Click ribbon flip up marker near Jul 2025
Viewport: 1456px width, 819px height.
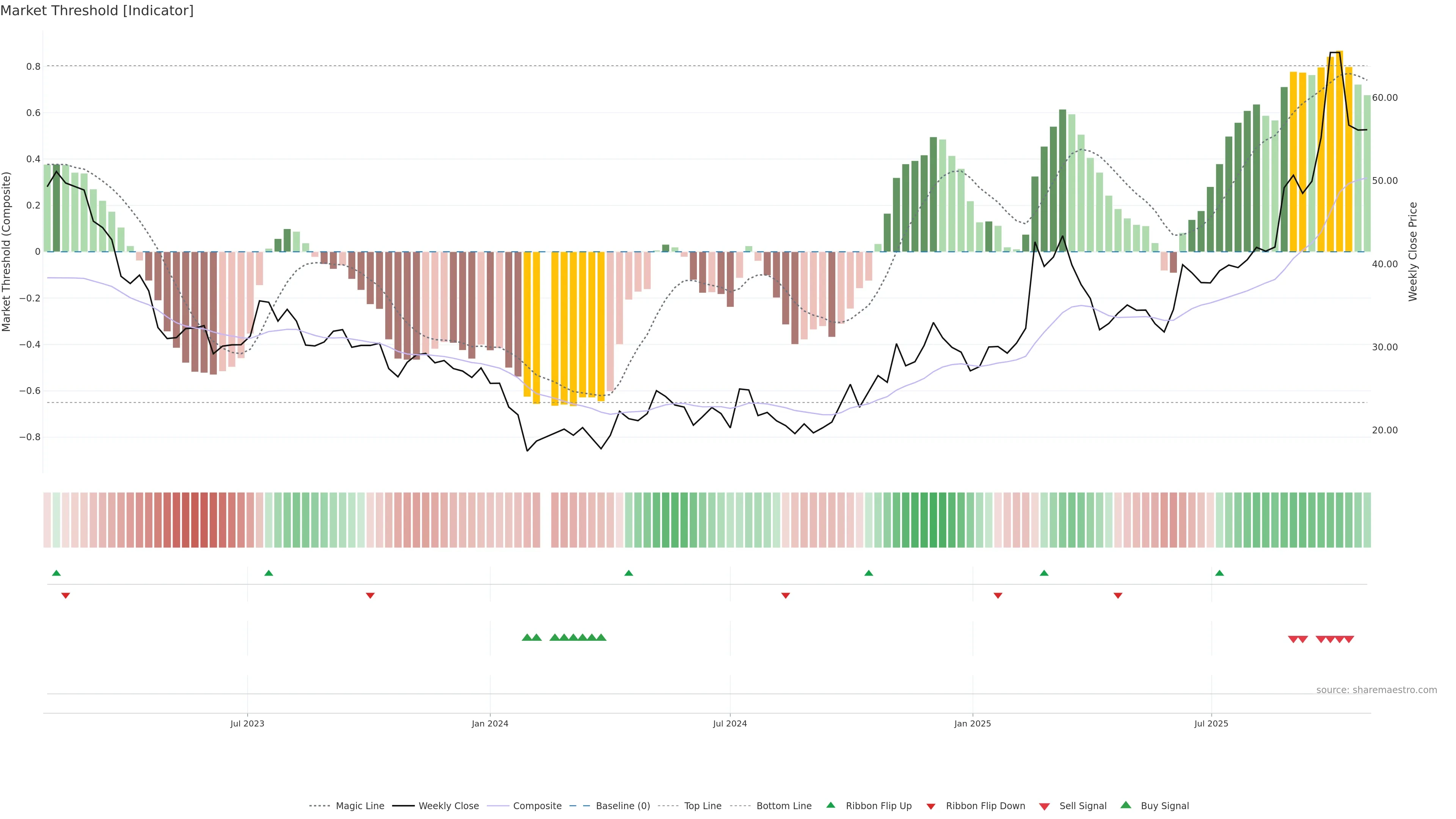tap(1219, 573)
